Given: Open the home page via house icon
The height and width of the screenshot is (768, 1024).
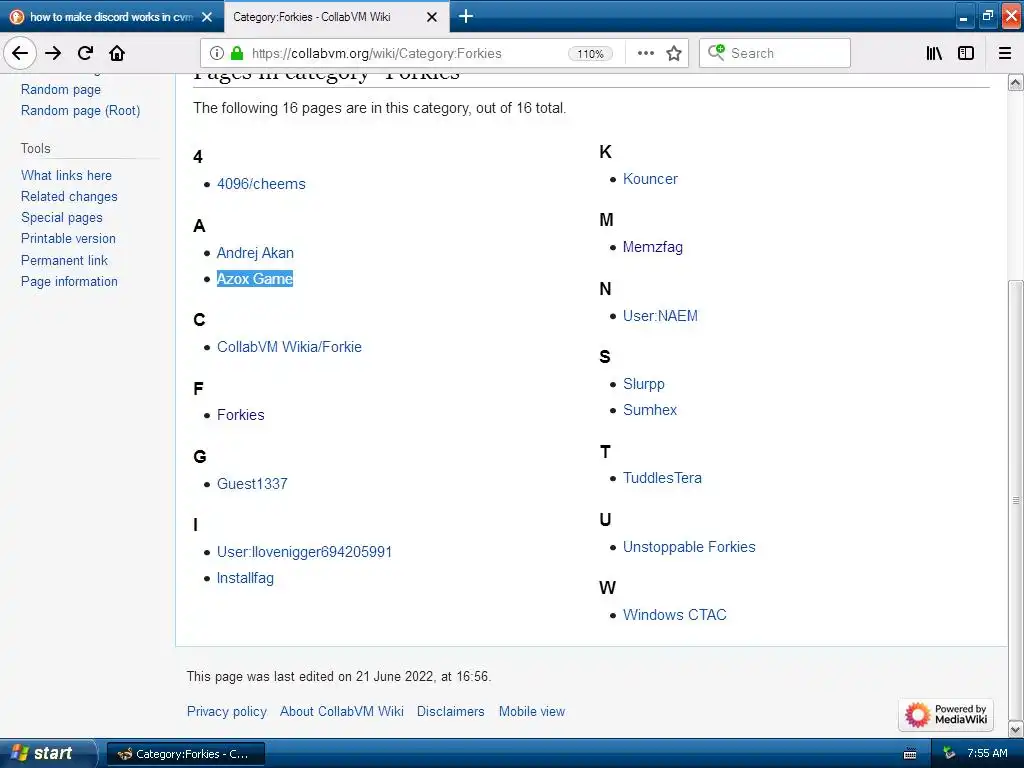Looking at the screenshot, I should coord(117,53).
